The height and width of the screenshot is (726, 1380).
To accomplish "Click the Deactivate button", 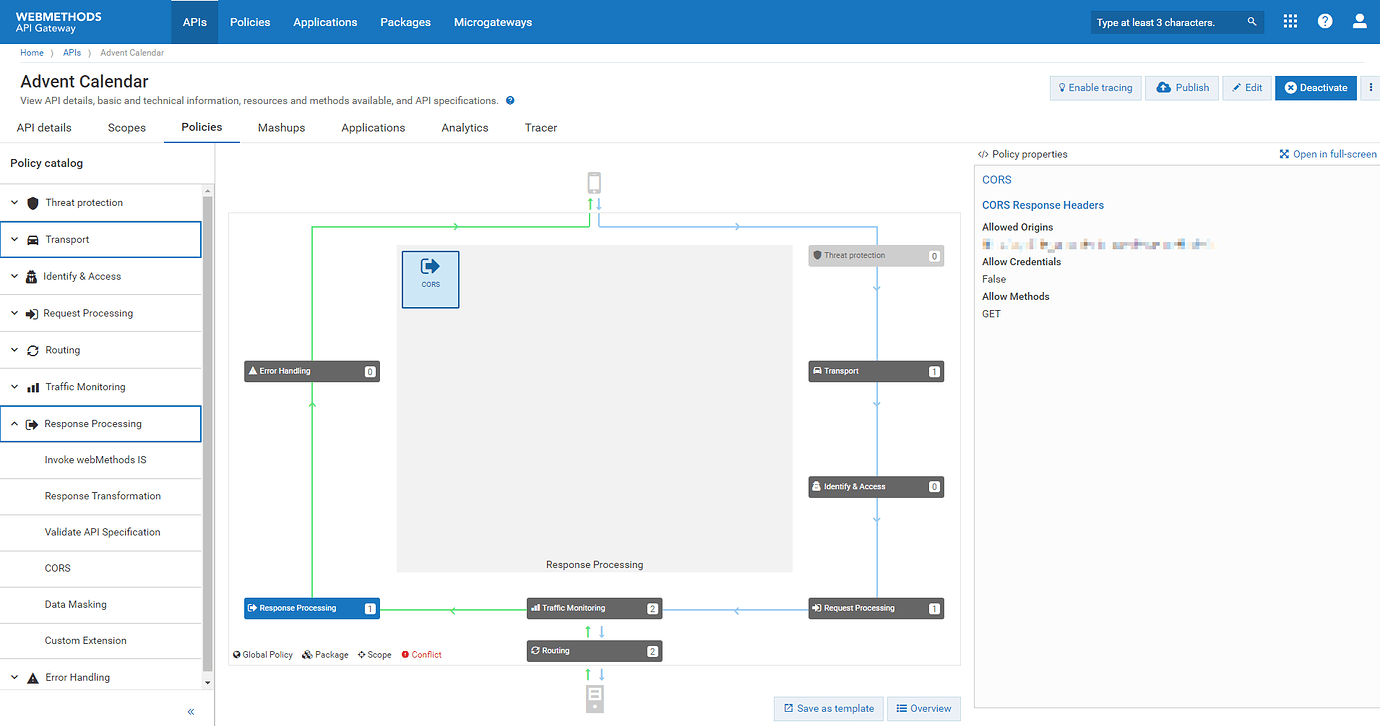I will pyautogui.click(x=1316, y=88).
